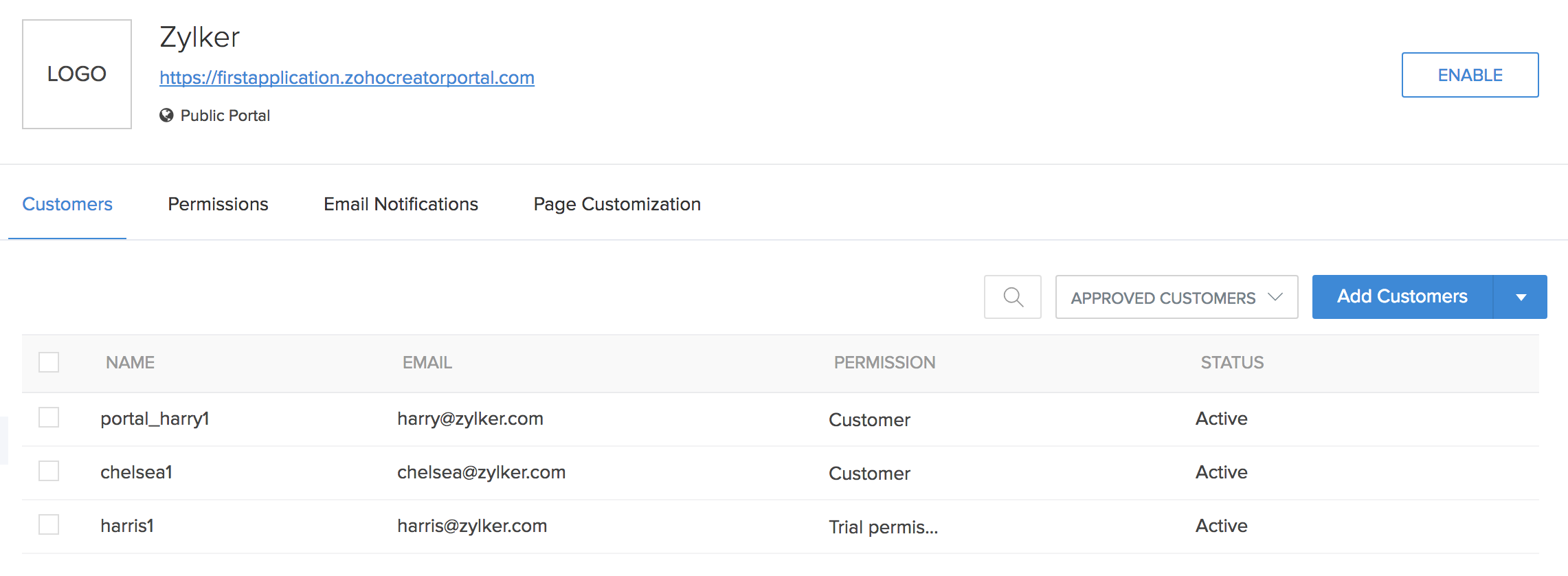The width and height of the screenshot is (1568, 576).
Task: Click the chelsea1 customer name
Action: (x=136, y=472)
